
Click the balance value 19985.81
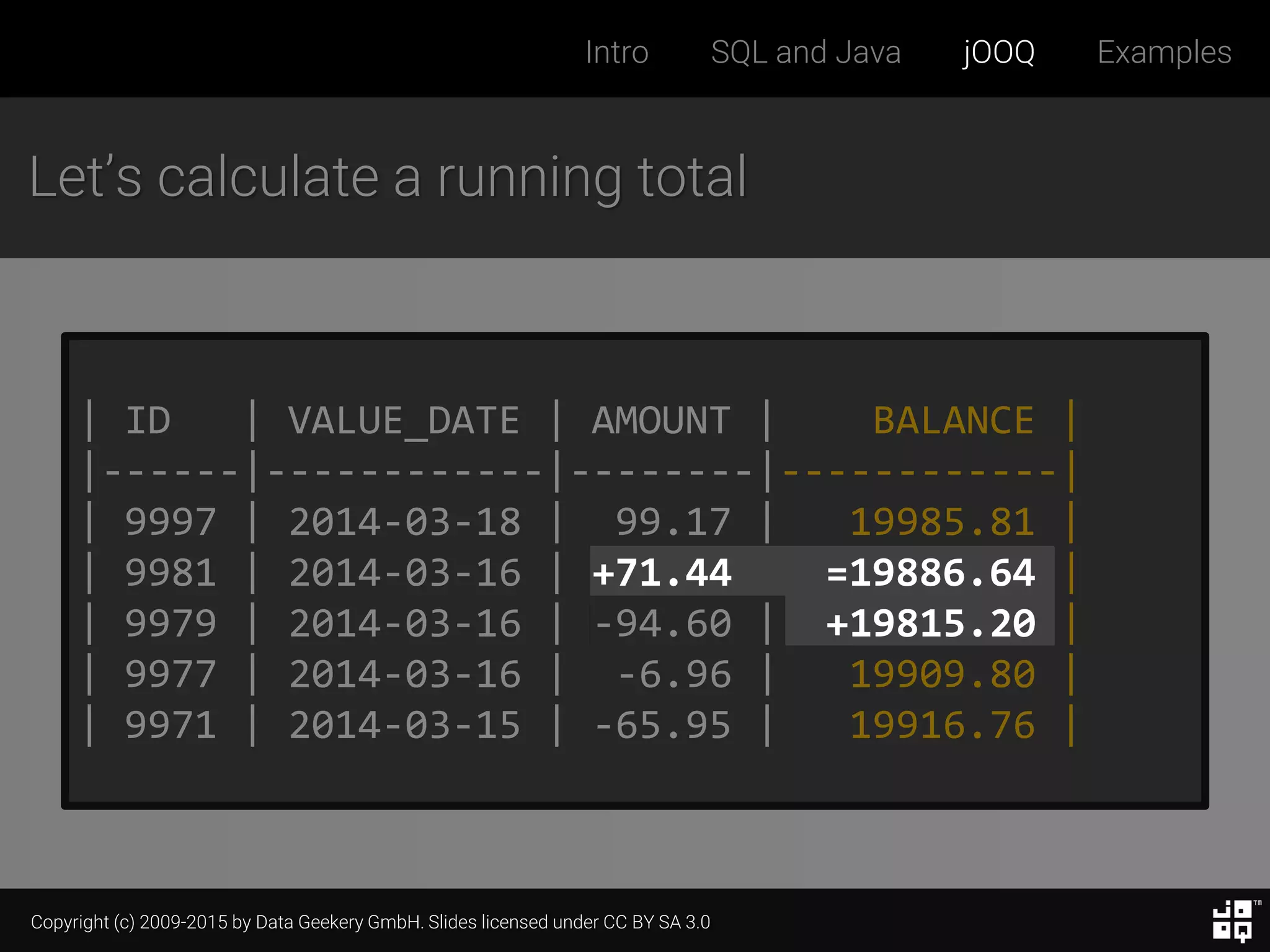pyautogui.click(x=941, y=522)
